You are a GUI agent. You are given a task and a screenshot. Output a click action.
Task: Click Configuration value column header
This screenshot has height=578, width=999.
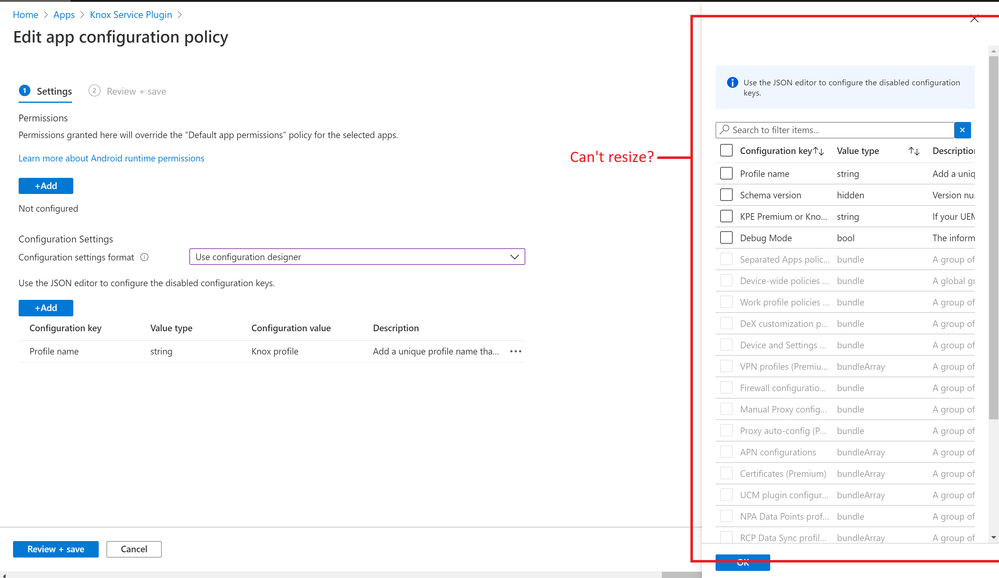(x=291, y=328)
